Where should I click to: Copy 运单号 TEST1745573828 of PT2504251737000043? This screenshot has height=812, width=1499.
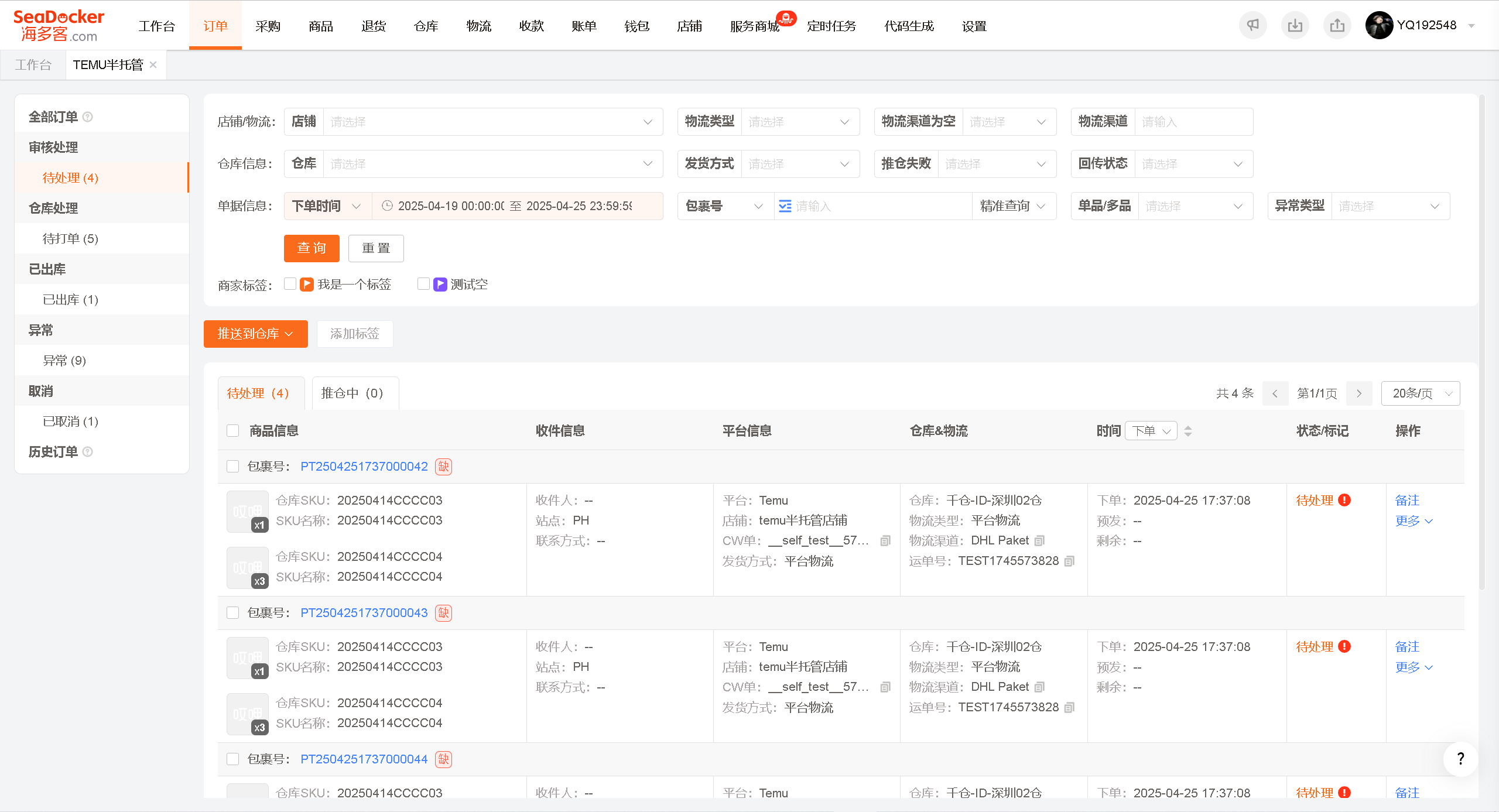[1069, 708]
